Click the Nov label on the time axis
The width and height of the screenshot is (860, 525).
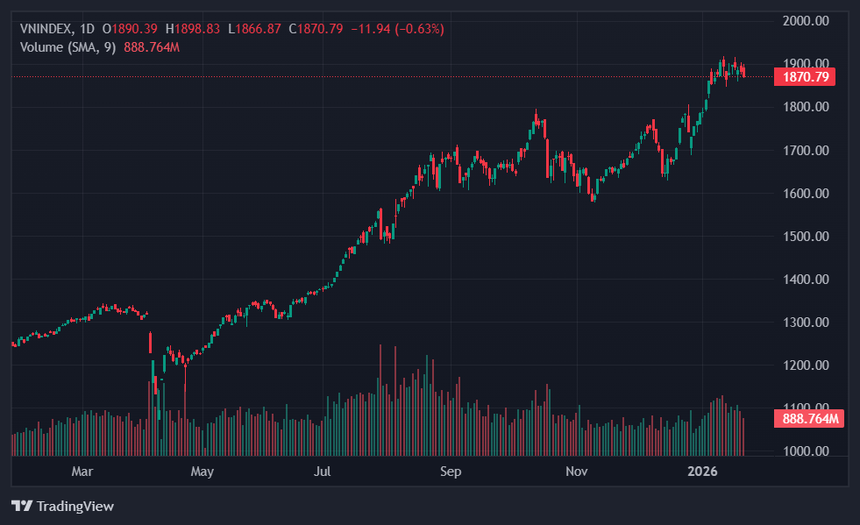click(575, 470)
